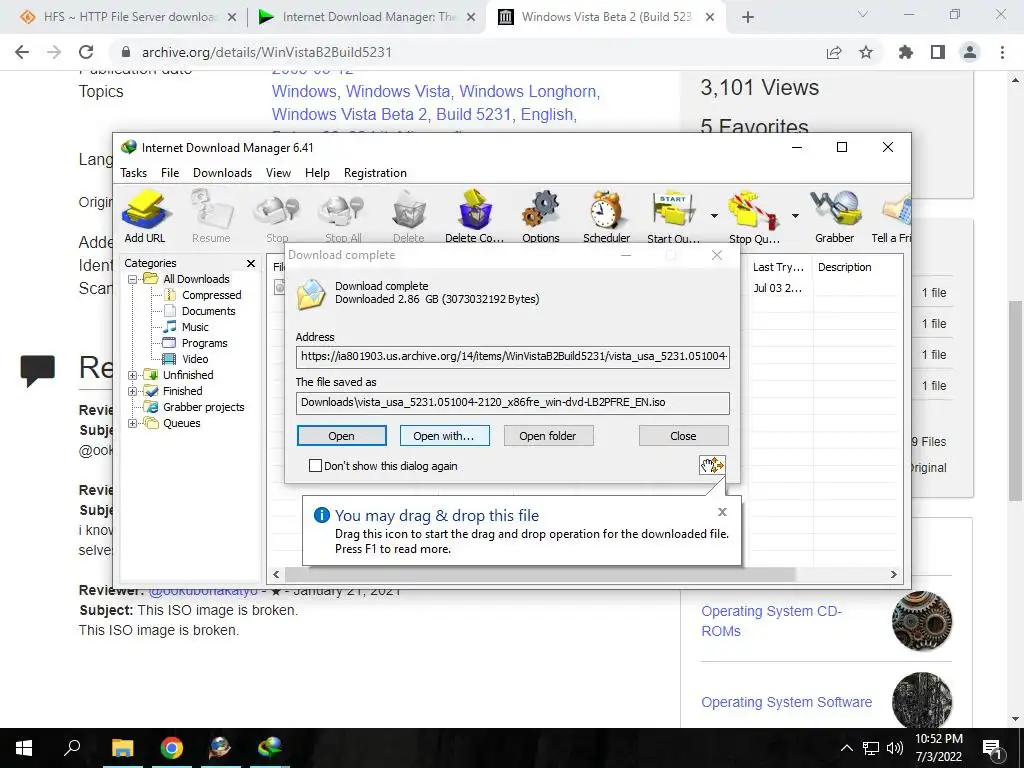Click the Chrome taskbar icon

coord(171,748)
